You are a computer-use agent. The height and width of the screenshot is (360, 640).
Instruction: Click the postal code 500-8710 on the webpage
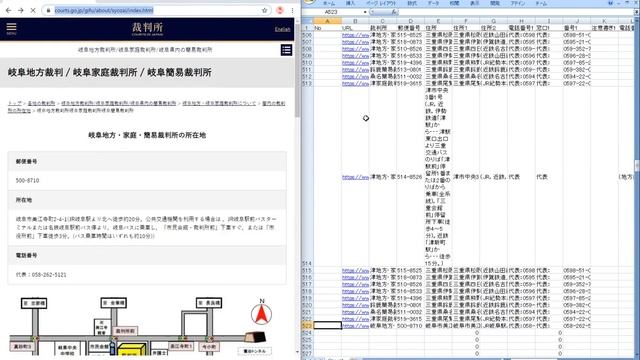27,180
